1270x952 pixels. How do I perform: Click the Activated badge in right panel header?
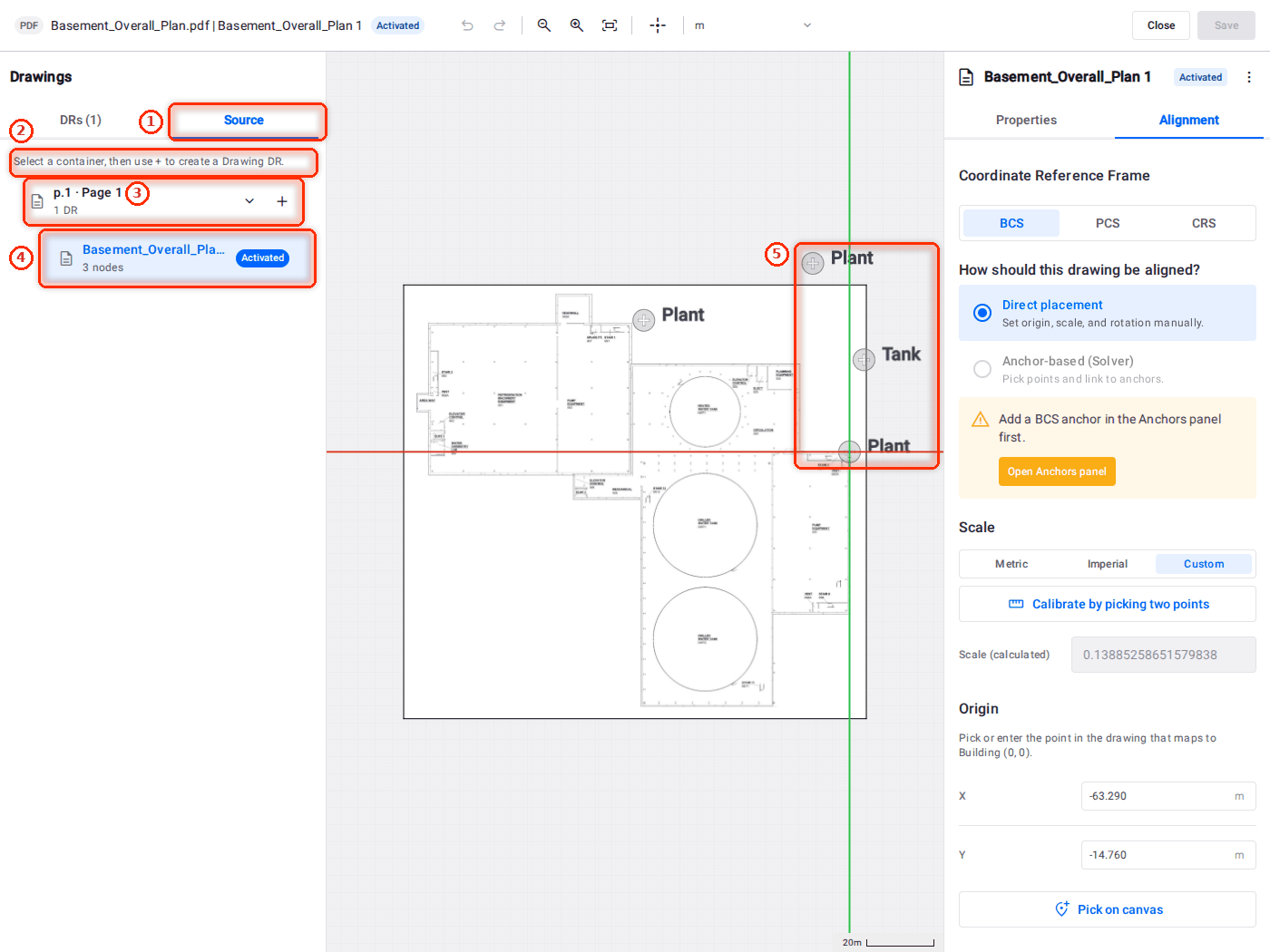click(1200, 77)
